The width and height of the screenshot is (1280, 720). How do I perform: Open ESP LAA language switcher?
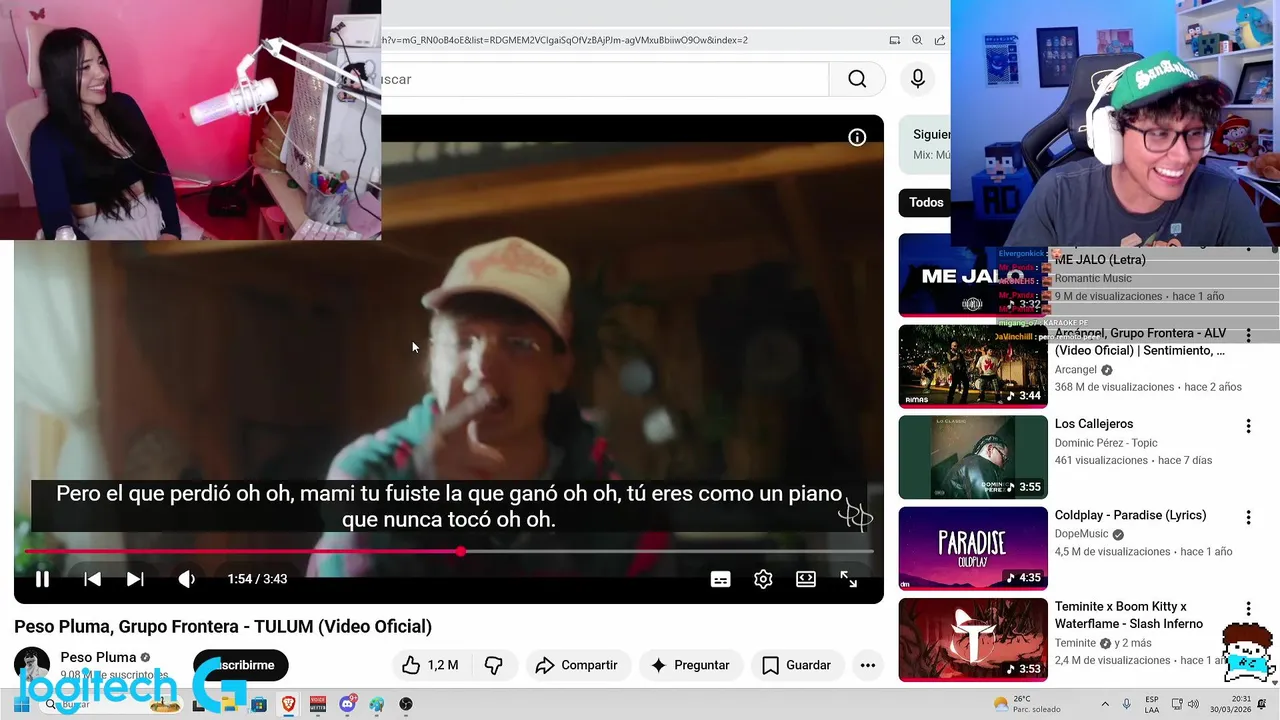[x=1152, y=704]
